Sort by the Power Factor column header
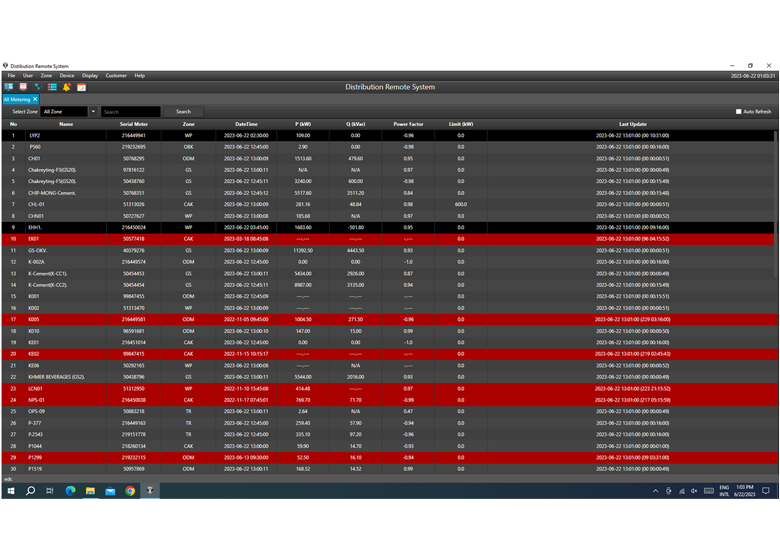 408,124
